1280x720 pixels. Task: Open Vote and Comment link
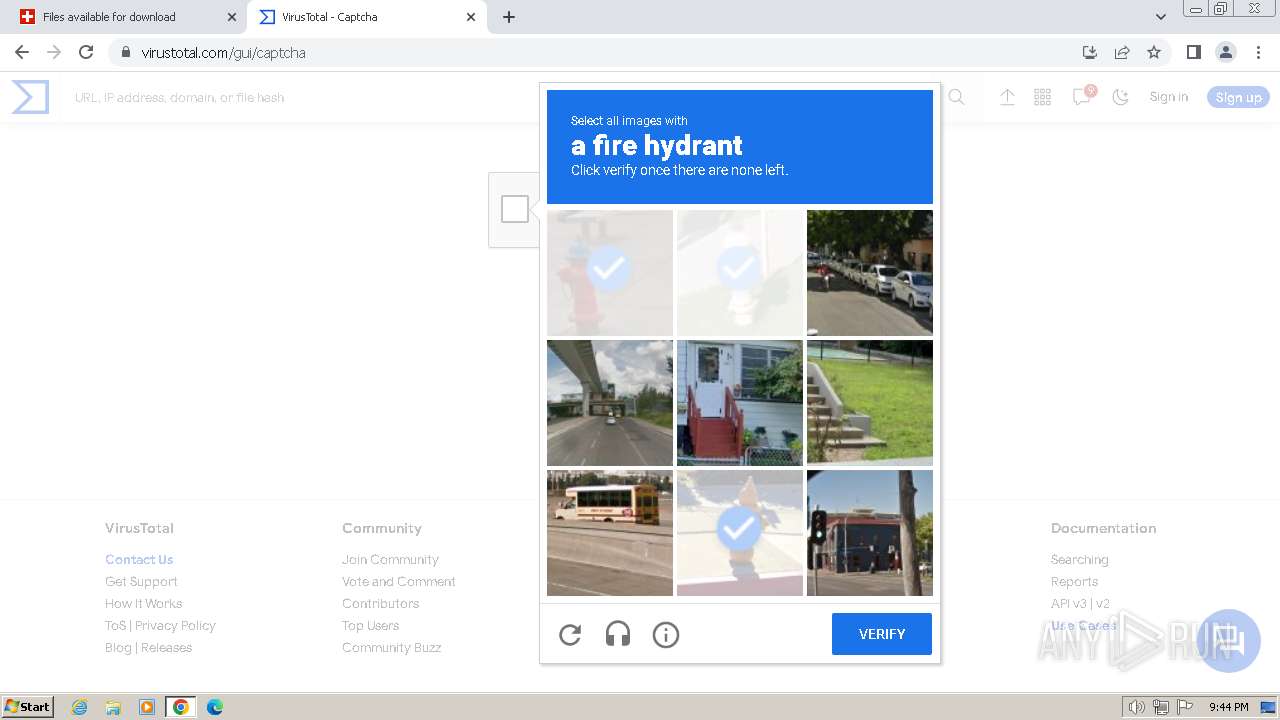click(399, 581)
